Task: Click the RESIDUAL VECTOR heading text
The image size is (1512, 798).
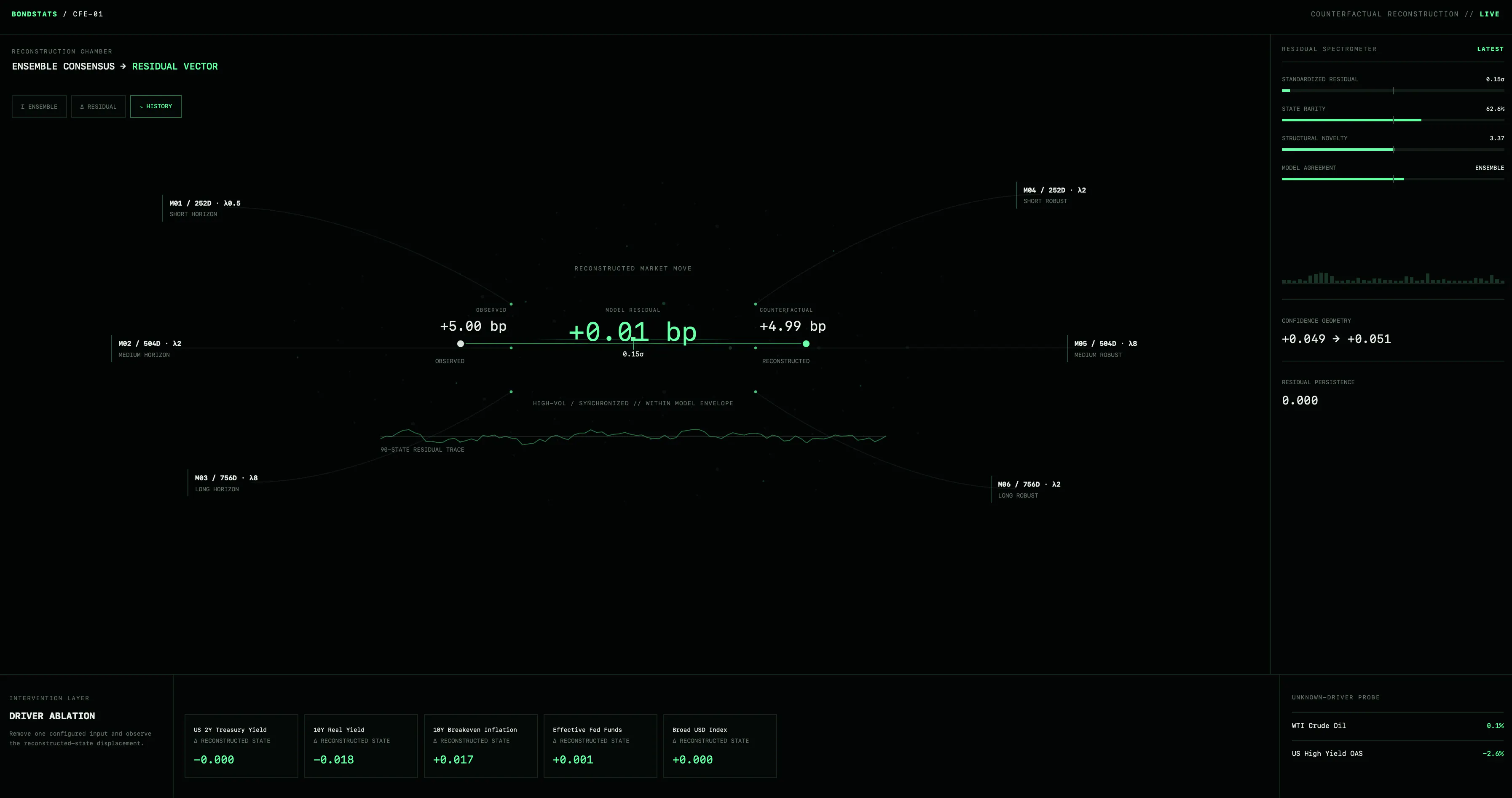Action: click(x=175, y=66)
